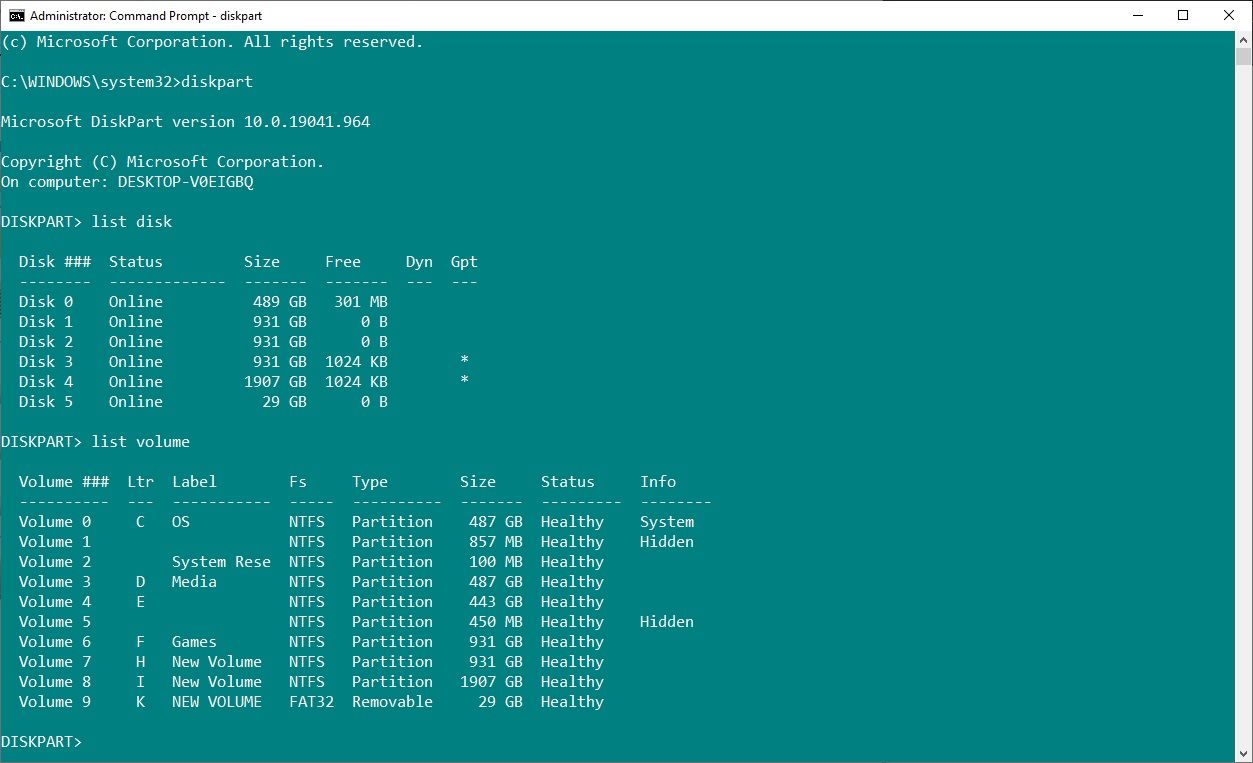Viewport: 1253px width, 763px height.
Task: Click the vertical scrollbar thumb
Action: 1243,55
